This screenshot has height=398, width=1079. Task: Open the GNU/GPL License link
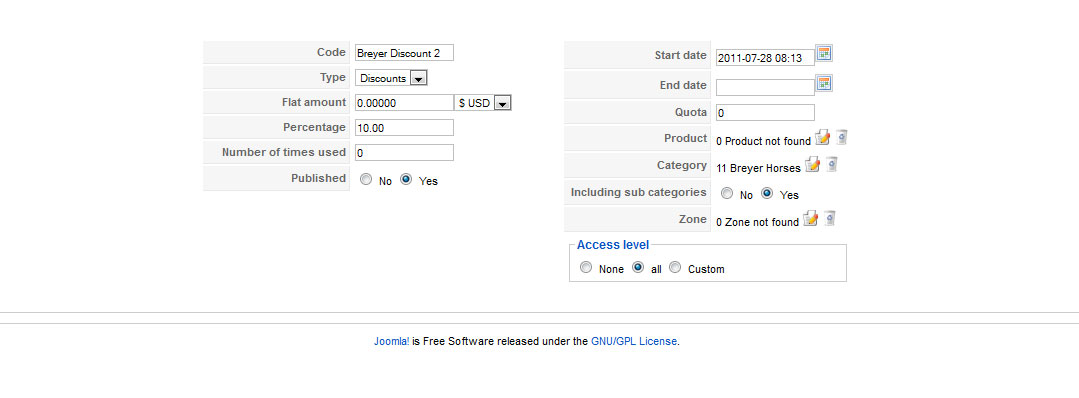[x=634, y=341]
